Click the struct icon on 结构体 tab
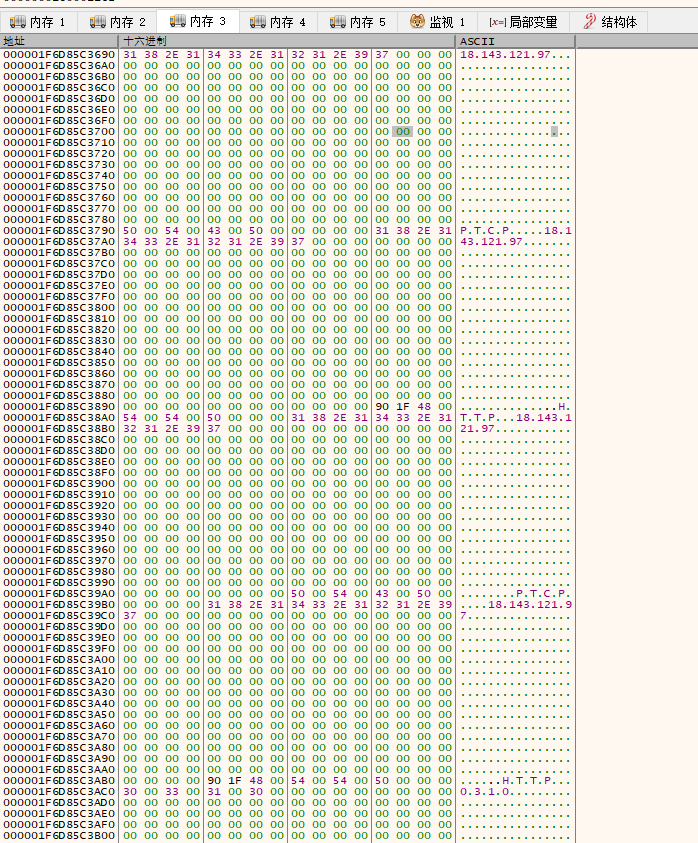698x843 pixels. pos(590,22)
